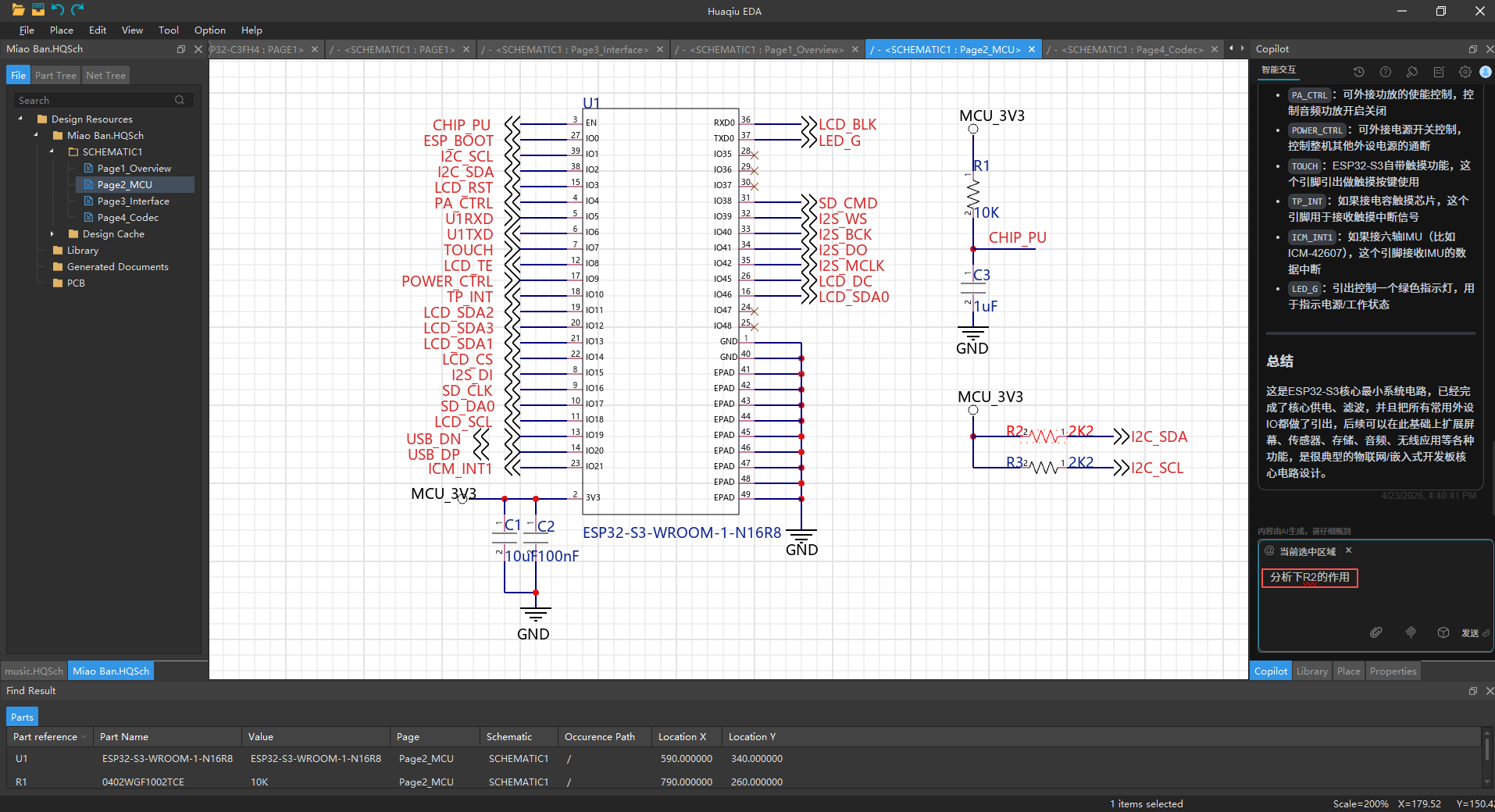The width and height of the screenshot is (1495, 812).
Task: Start a new Copilot note/chat
Action: (1439, 72)
